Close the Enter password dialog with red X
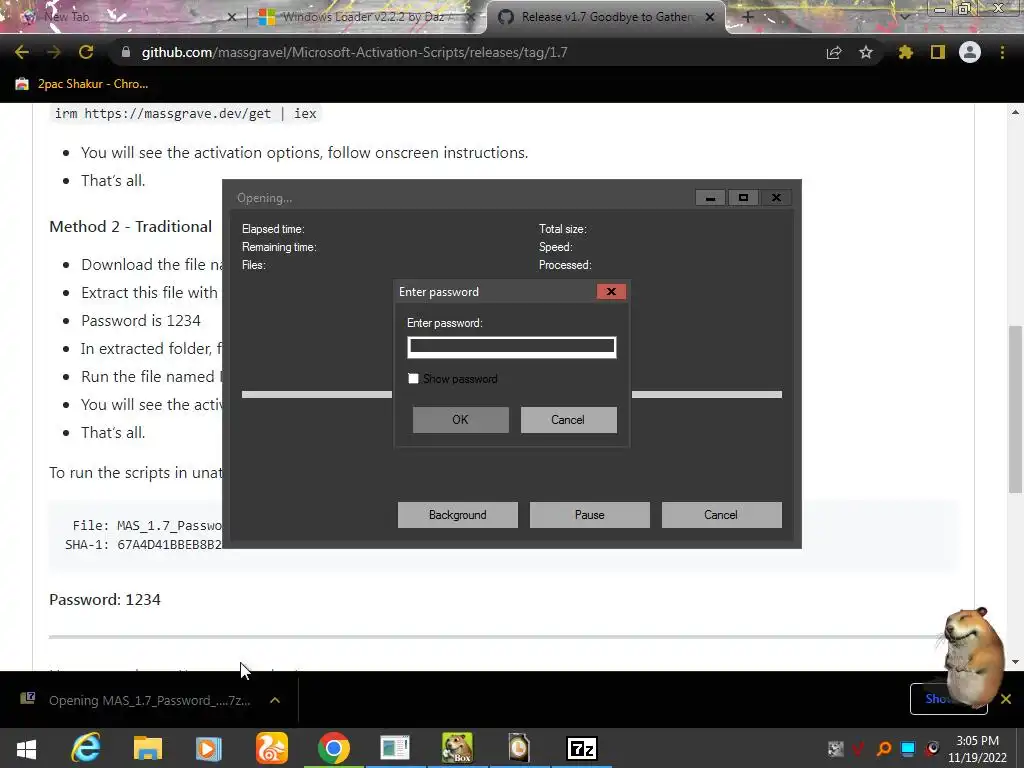 click(x=611, y=291)
